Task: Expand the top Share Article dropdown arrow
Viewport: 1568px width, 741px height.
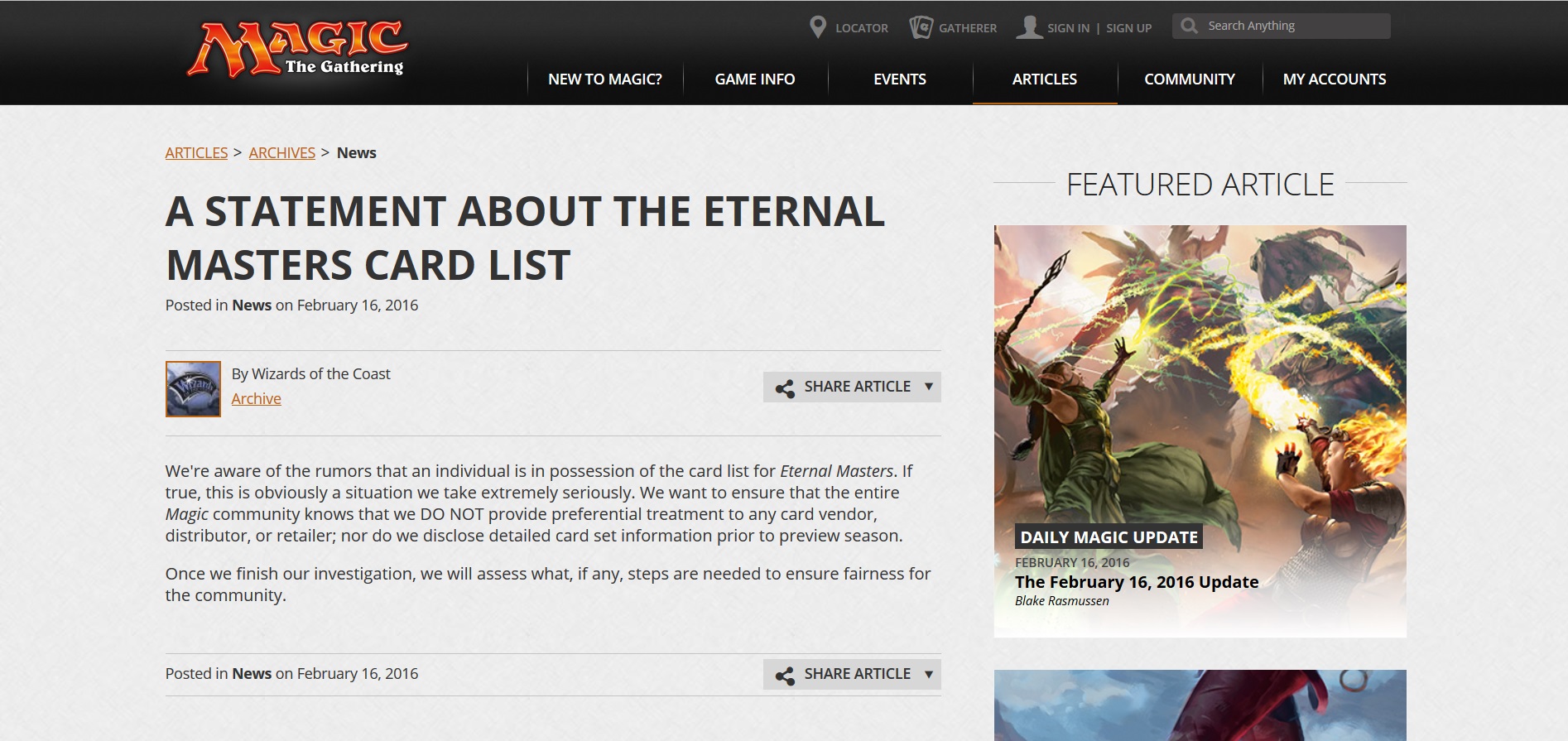Action: [929, 387]
